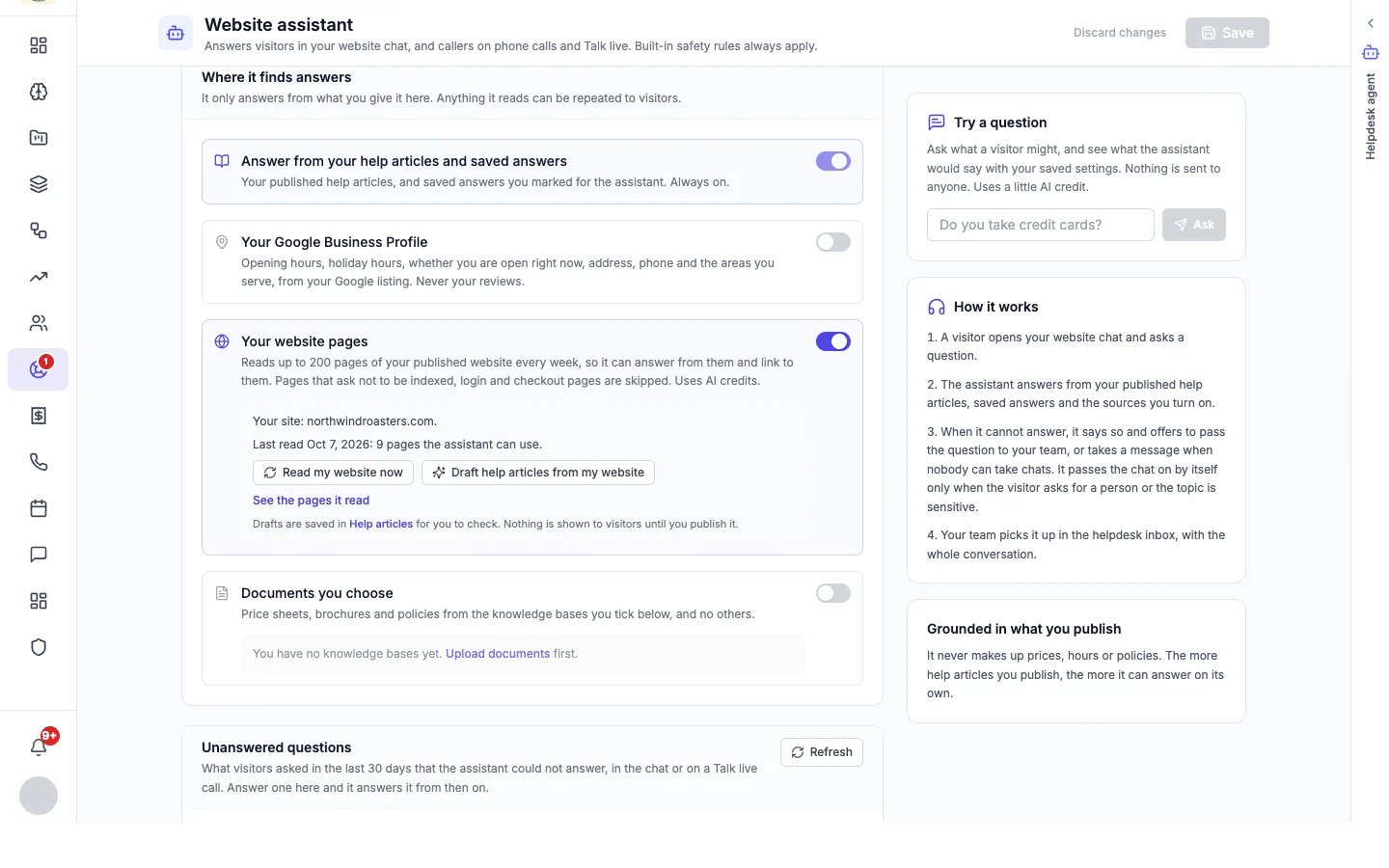This screenshot has height=868, width=1389.
Task: Toggle Answer from help articles and saved answers
Action: point(833,161)
